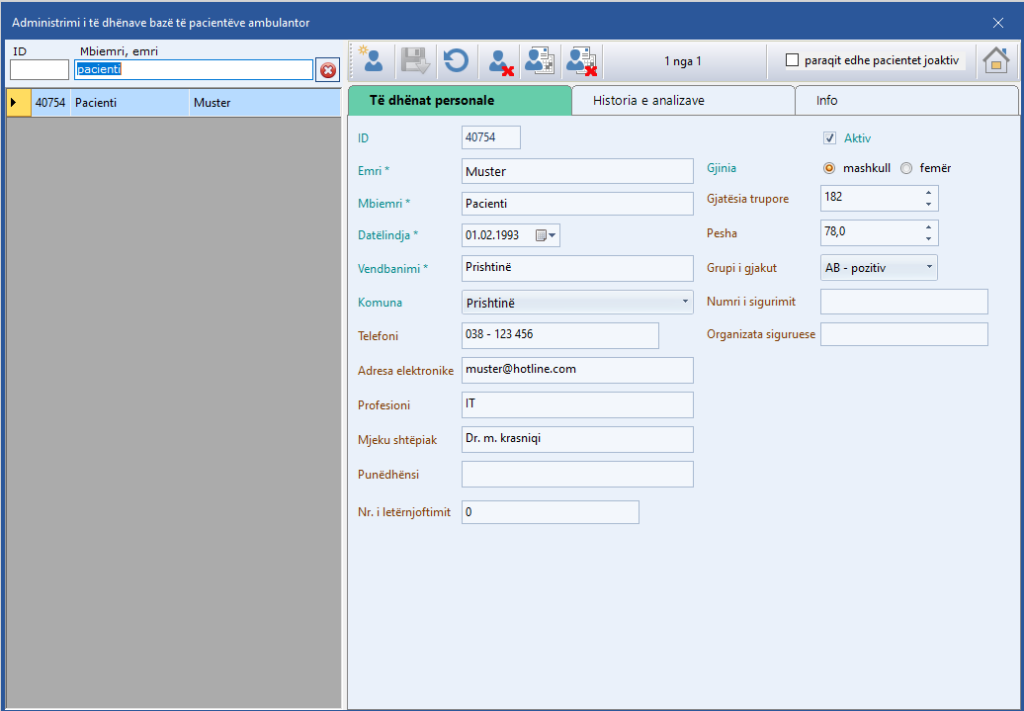Open the Datëlindja calendar picker

[x=547, y=236]
